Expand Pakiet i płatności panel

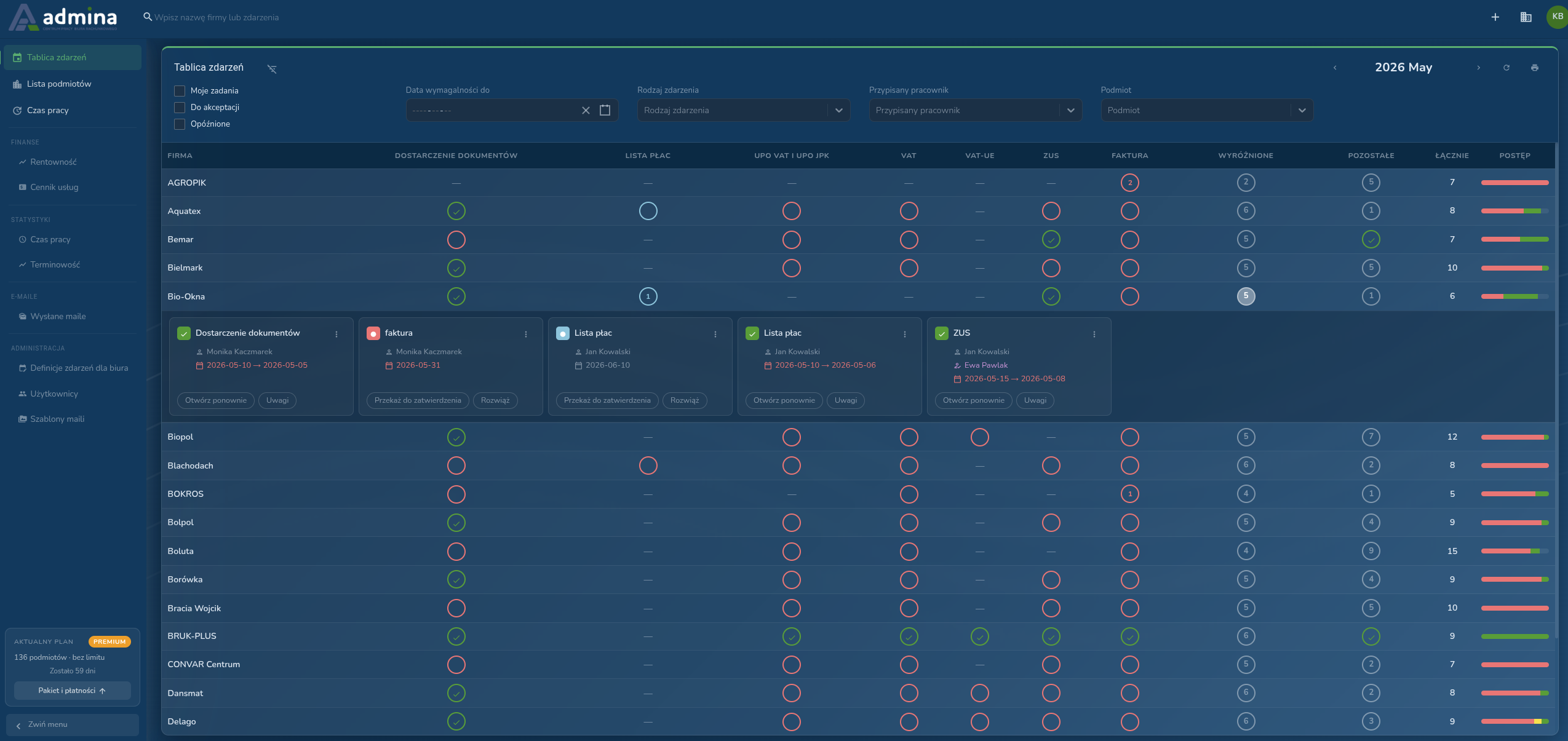73,691
